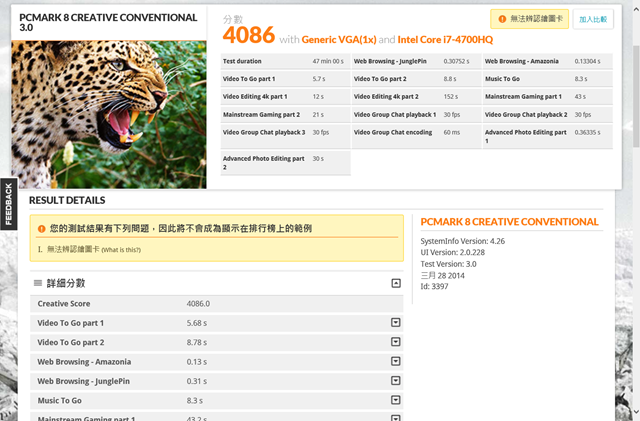
Task: Click the orange PCMARK 8 CREATIVE CONVENTIONAL heading
Action: click(509, 222)
